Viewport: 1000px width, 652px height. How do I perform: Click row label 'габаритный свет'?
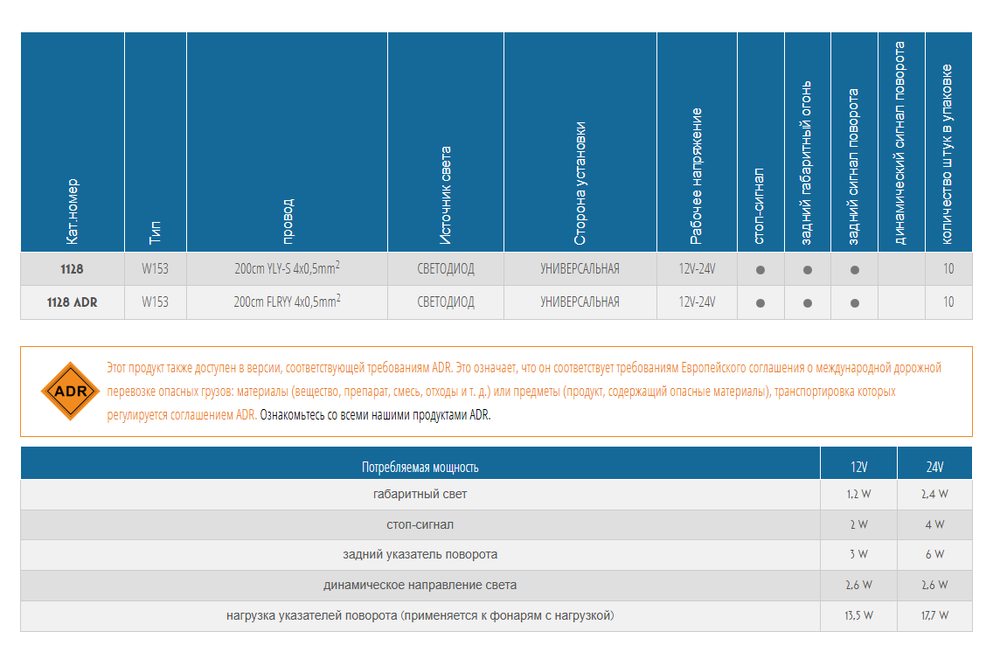point(420,494)
